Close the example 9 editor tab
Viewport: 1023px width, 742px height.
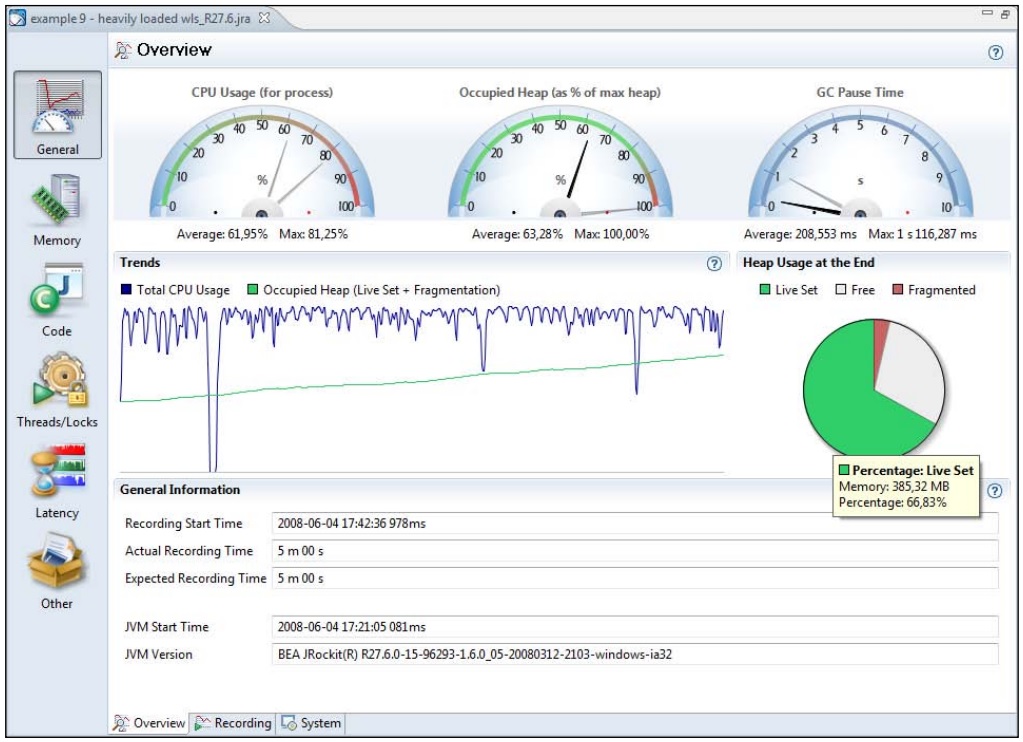264,18
